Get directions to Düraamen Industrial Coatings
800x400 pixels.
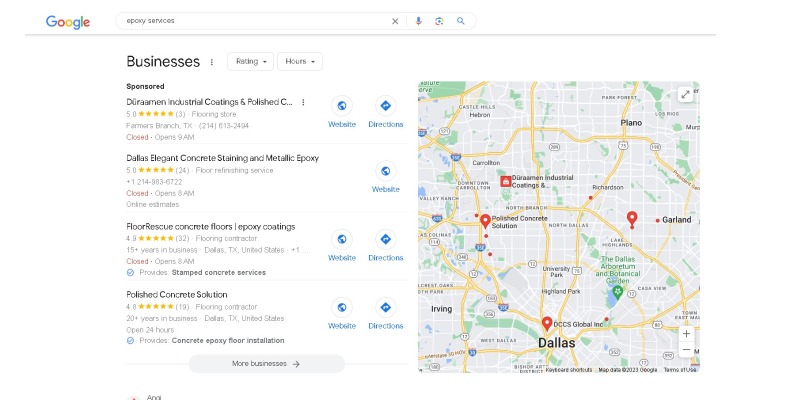pyautogui.click(x=386, y=106)
